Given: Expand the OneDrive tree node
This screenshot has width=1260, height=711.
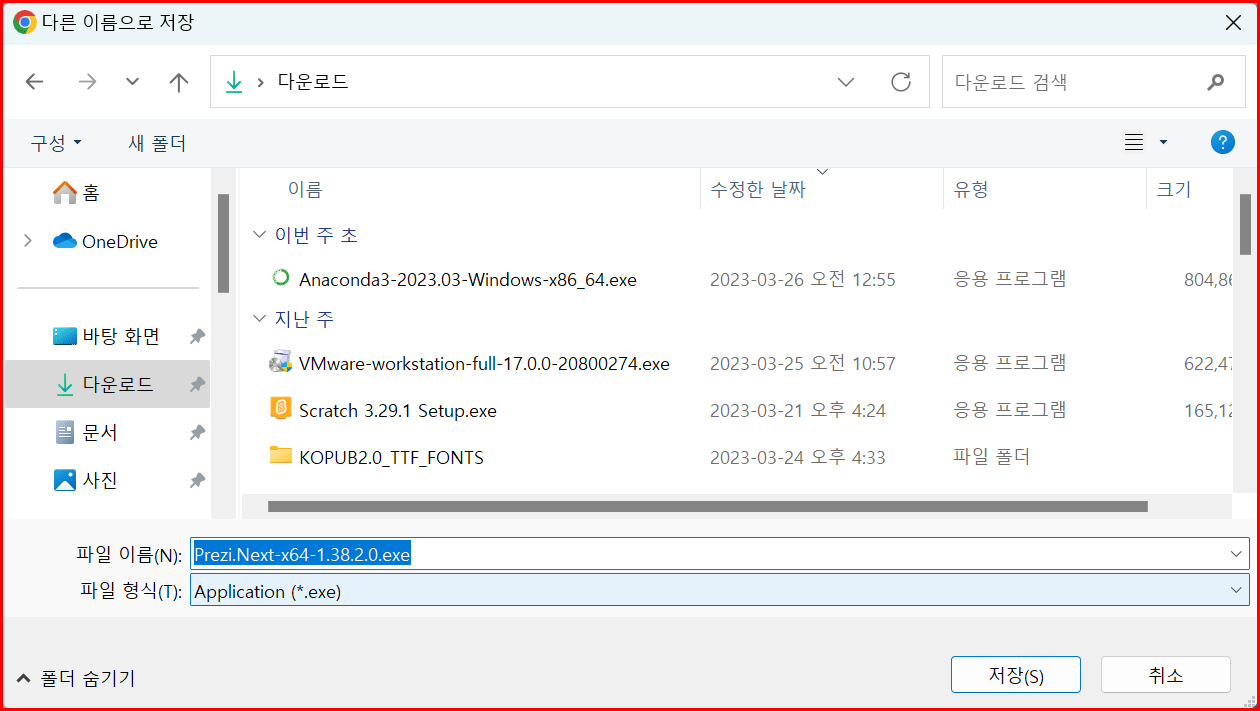Looking at the screenshot, I should point(28,241).
